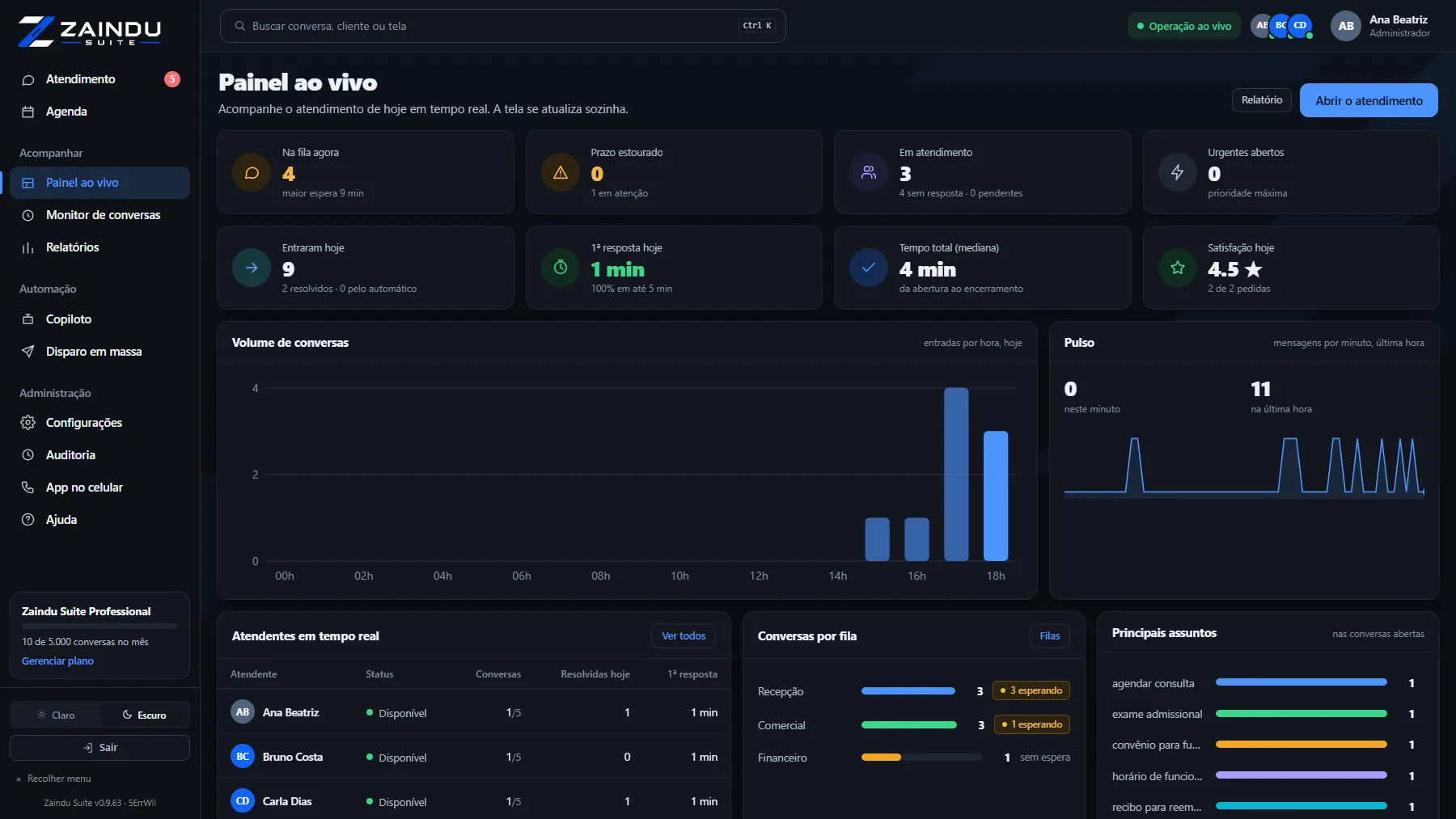Click the 1ª resposta hoje stopwatch icon
The width and height of the screenshot is (1456, 819).
561,268
